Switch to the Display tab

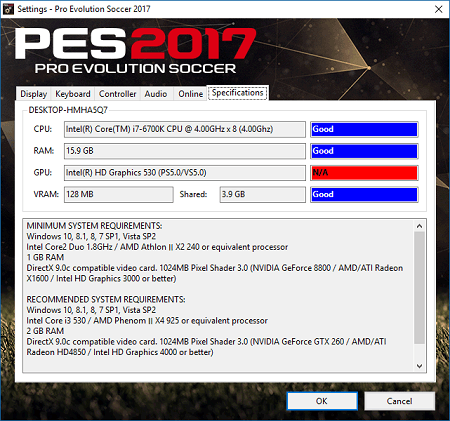(x=33, y=94)
